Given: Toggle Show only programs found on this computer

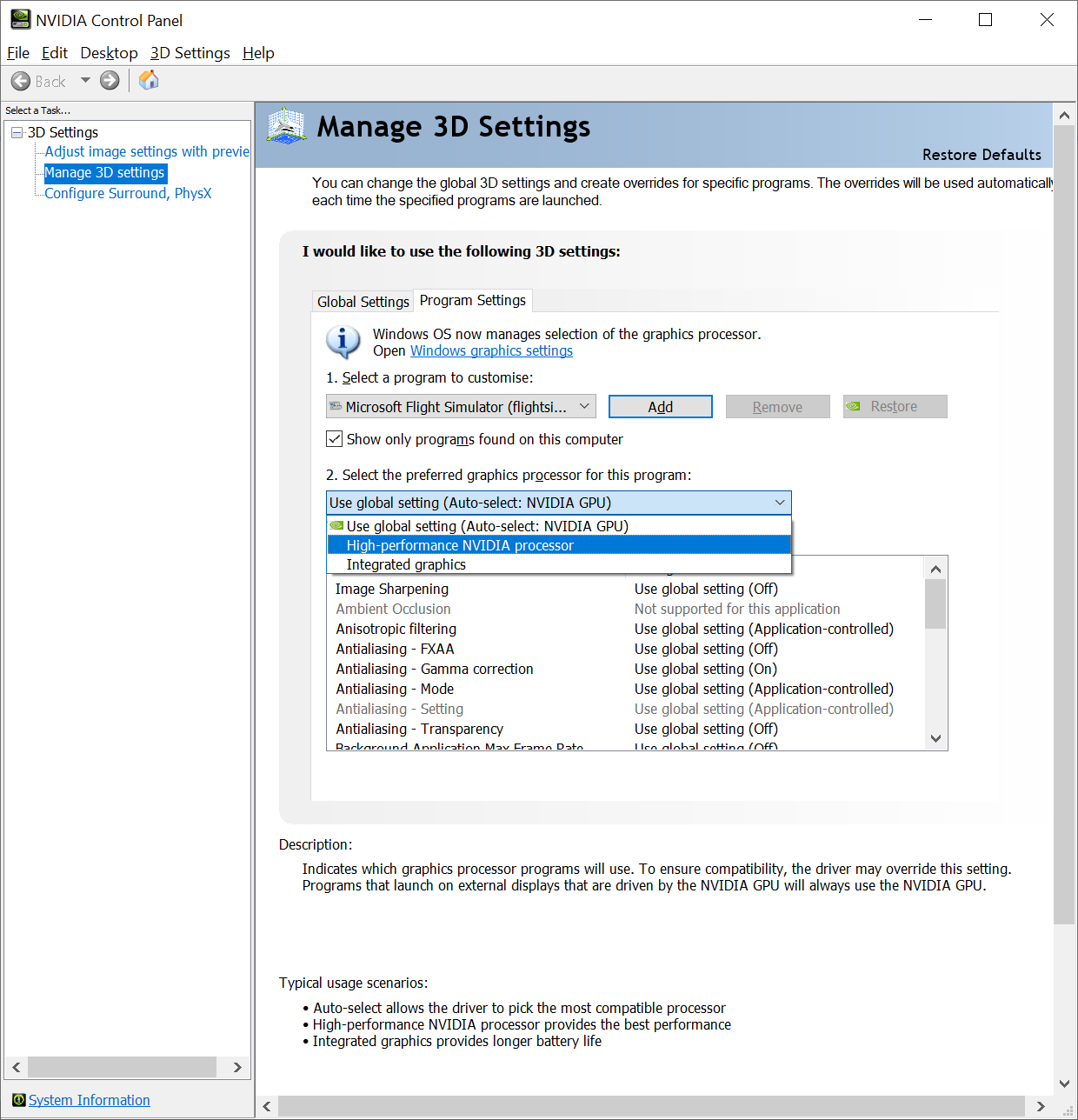Looking at the screenshot, I should tap(335, 439).
